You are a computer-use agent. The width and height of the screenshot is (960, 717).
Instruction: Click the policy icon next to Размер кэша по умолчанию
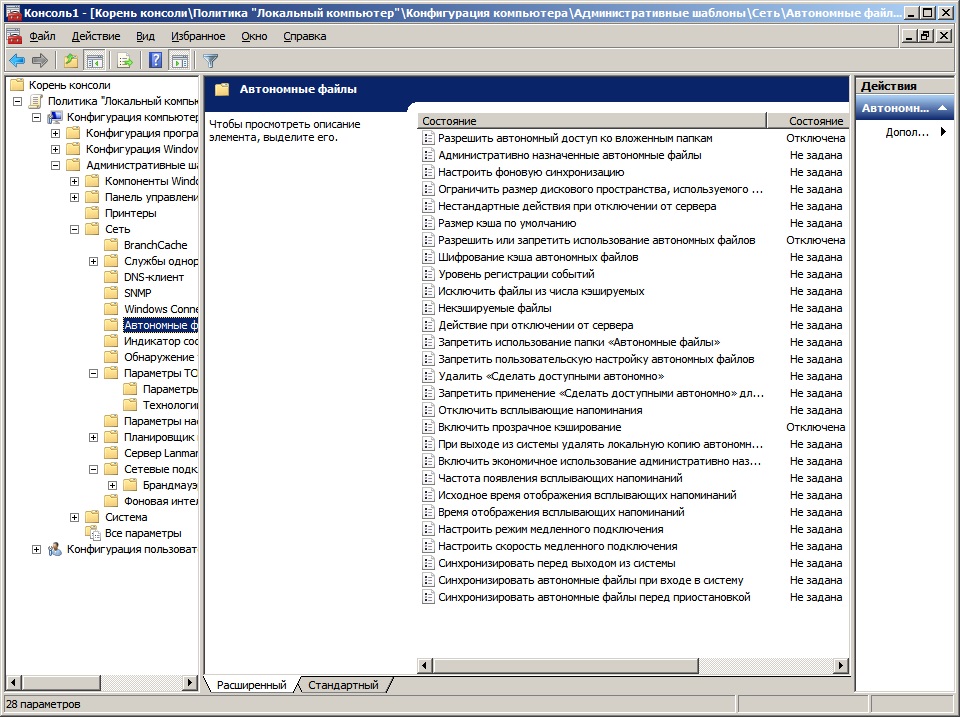(428, 223)
